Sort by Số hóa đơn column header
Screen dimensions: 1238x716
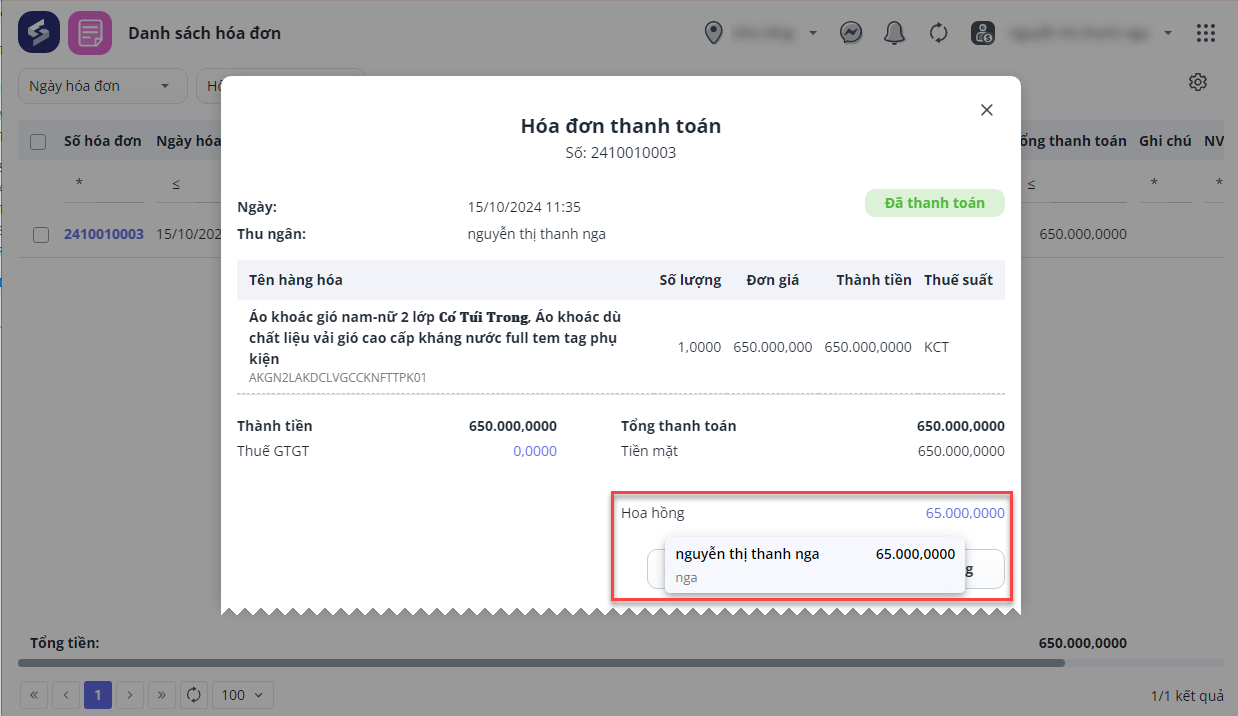[103, 141]
